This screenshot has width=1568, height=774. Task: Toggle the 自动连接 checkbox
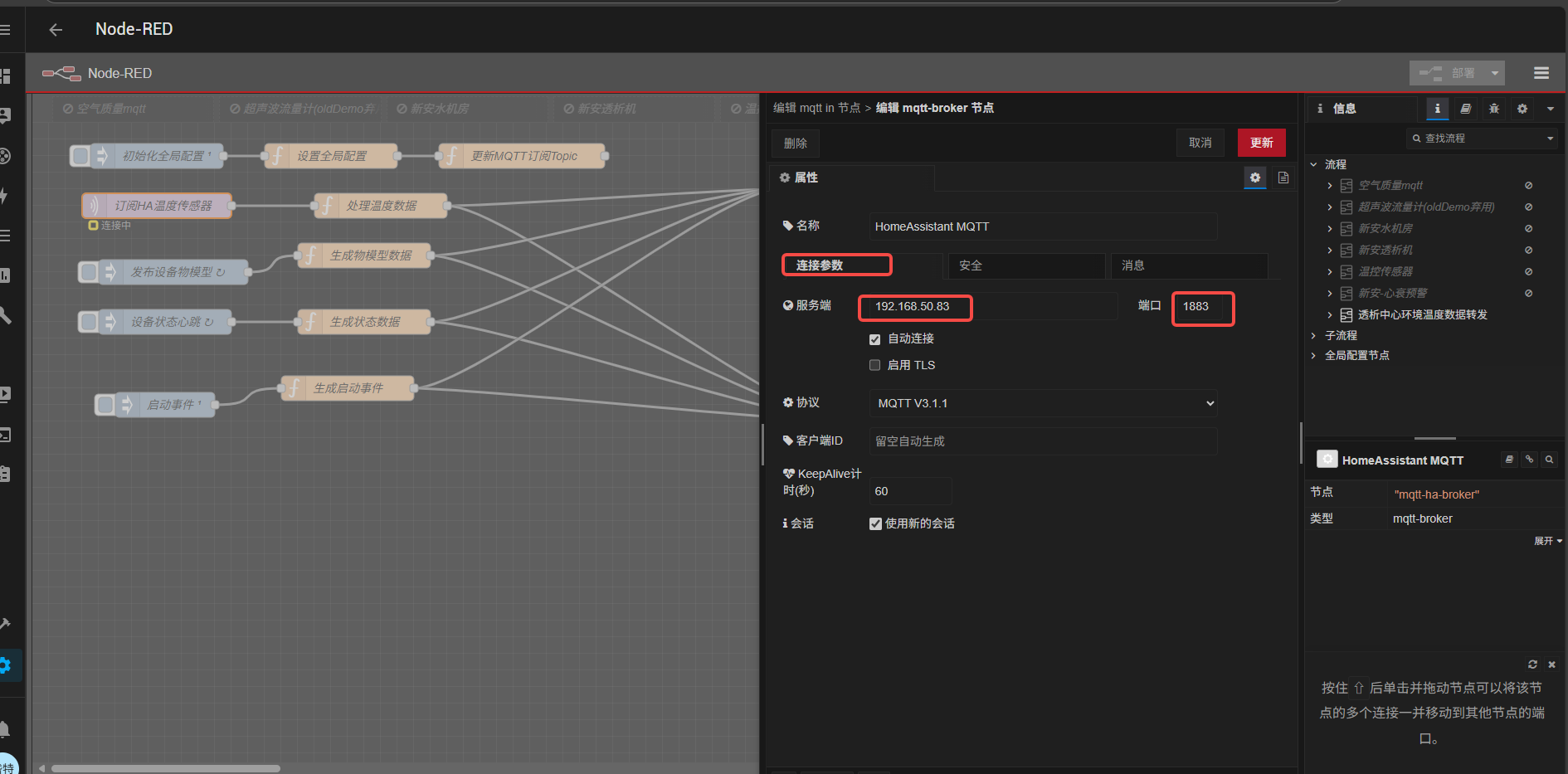874,339
